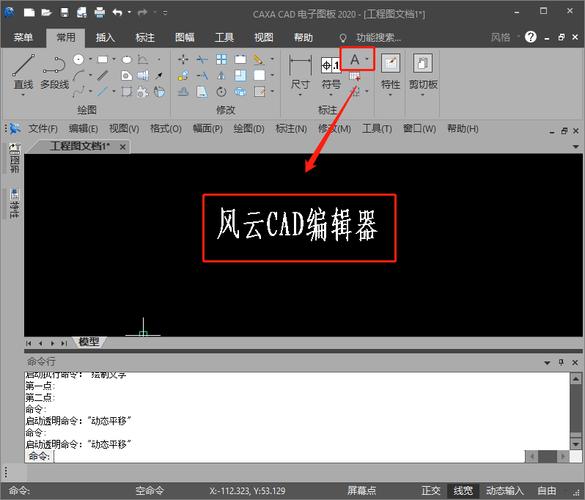Expand the dropdown under 剪切板 button
Screen dimensions: 585x500
pyautogui.click(x=423, y=95)
